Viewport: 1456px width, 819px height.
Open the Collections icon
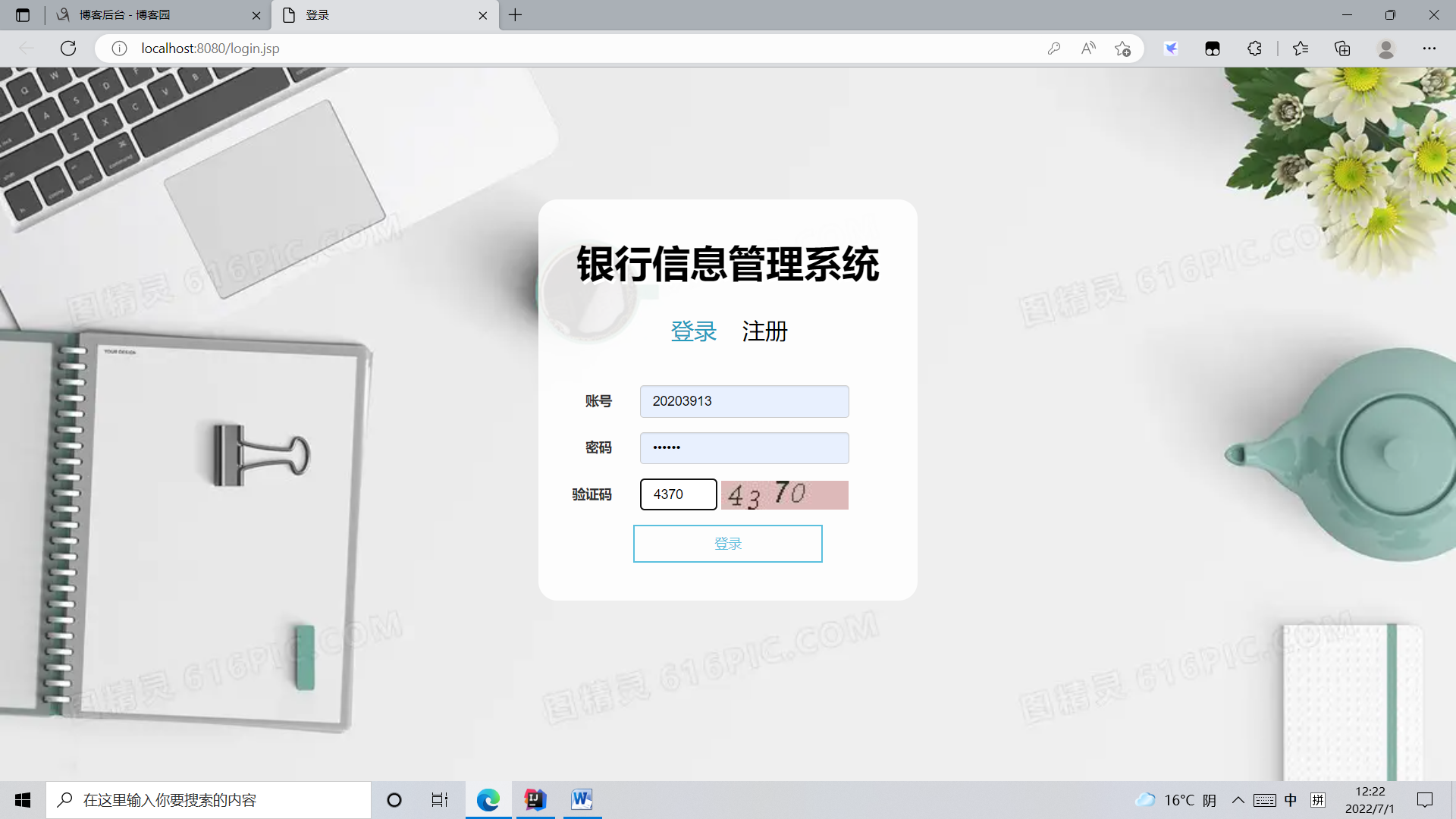1342,49
